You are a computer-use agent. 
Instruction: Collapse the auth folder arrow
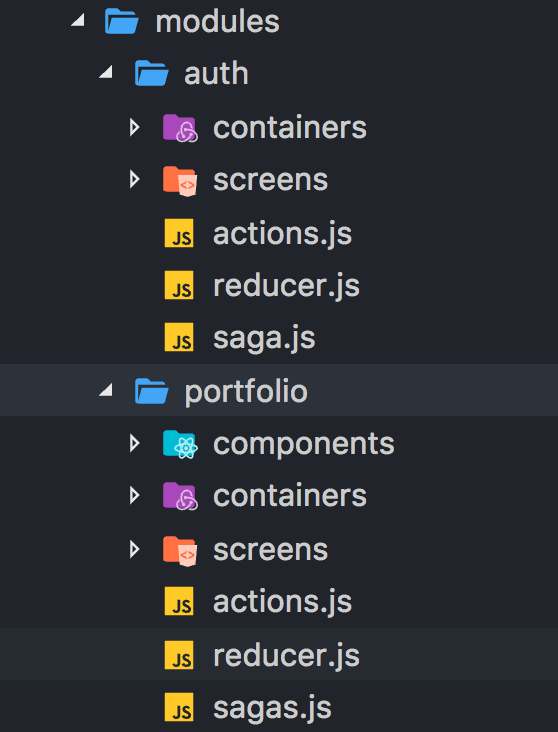[106, 72]
